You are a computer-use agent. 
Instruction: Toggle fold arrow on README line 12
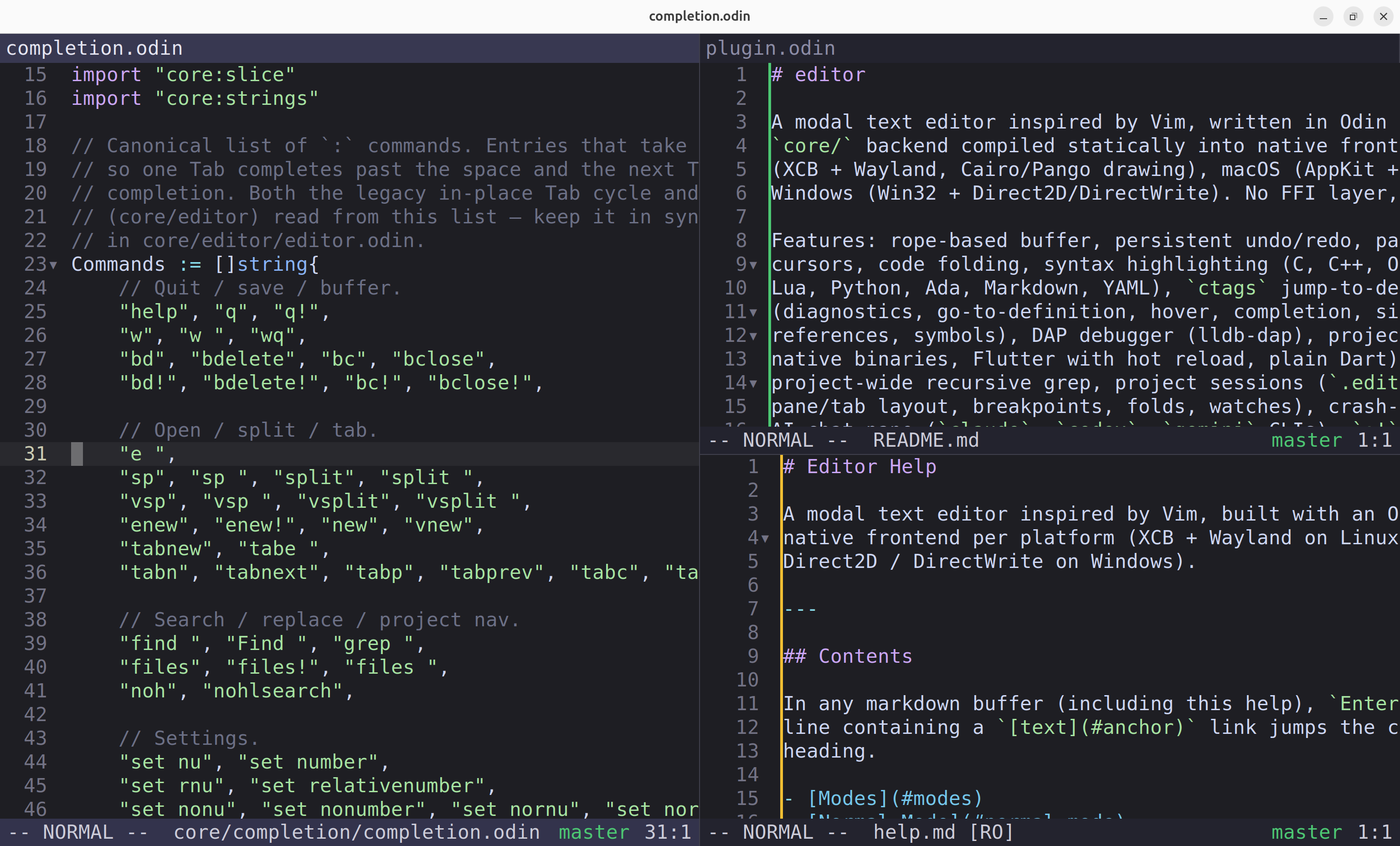[753, 336]
